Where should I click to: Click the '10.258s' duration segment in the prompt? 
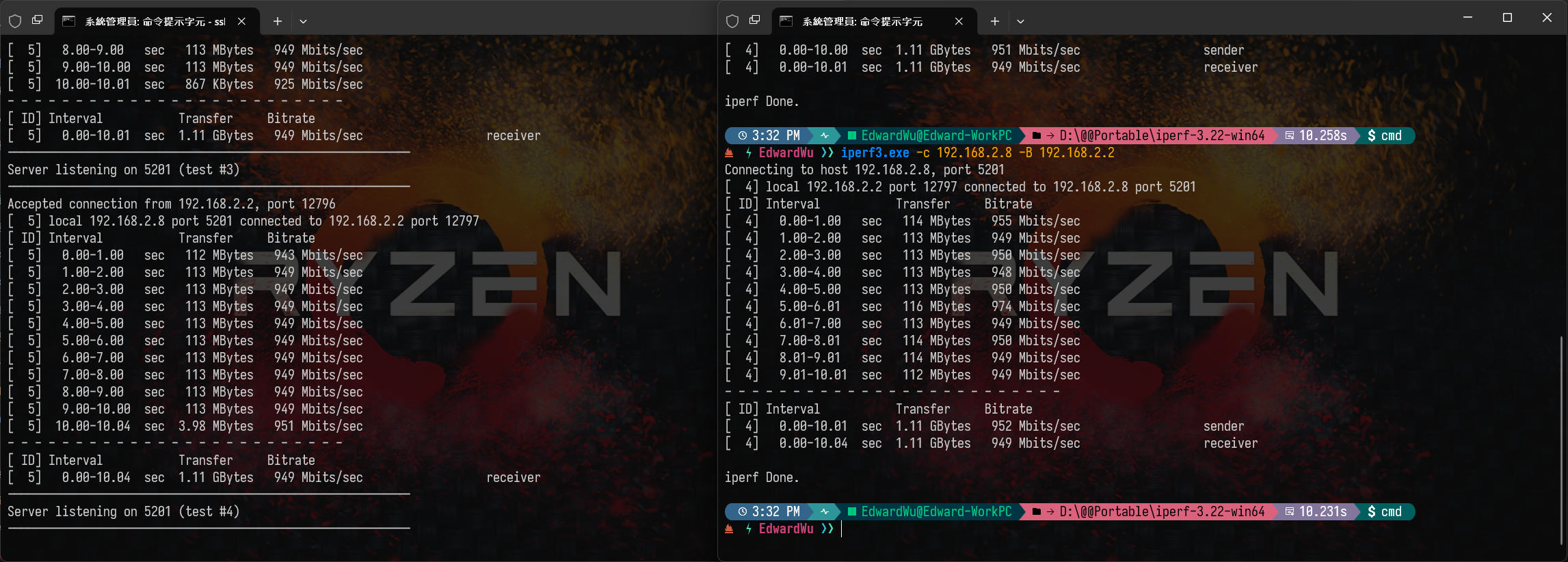[x=1316, y=135]
